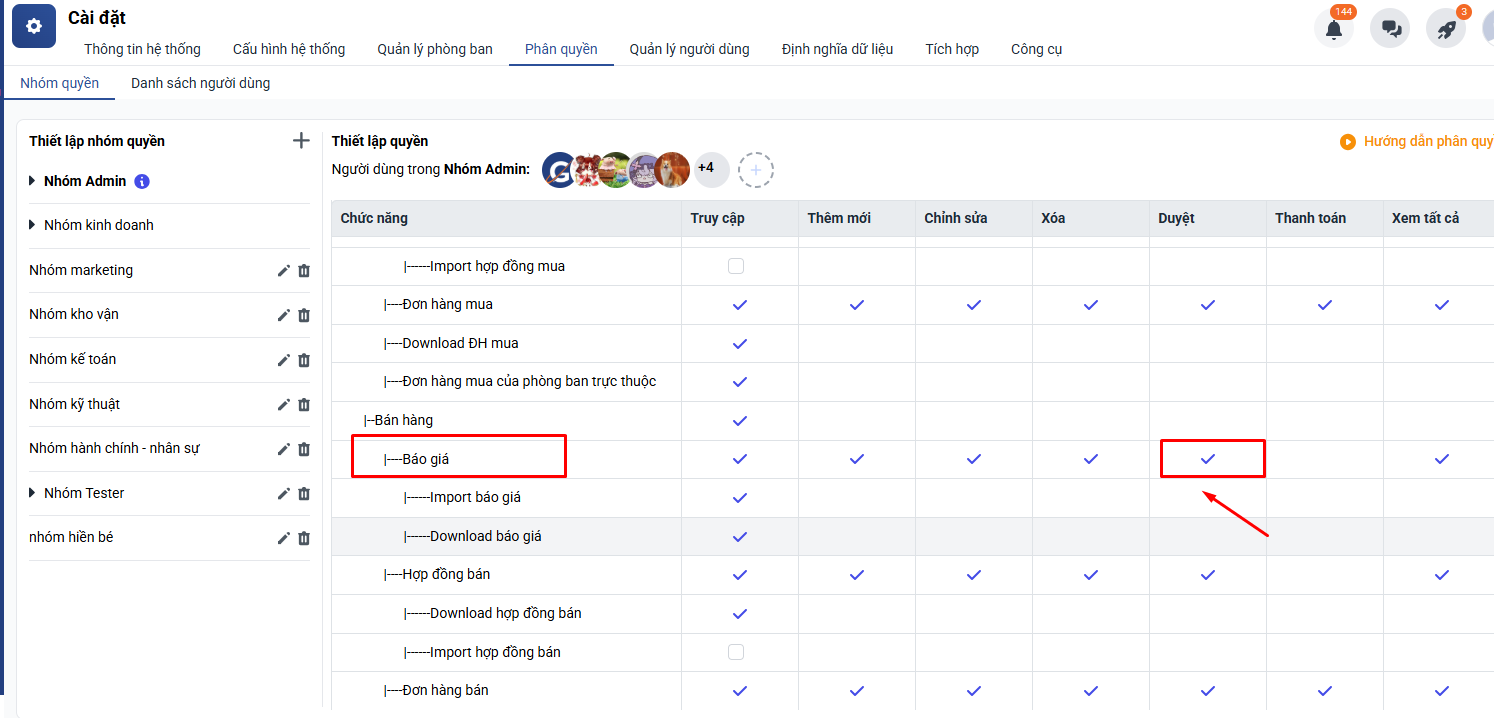
Task: Open the chat messages icon
Action: click(1390, 29)
